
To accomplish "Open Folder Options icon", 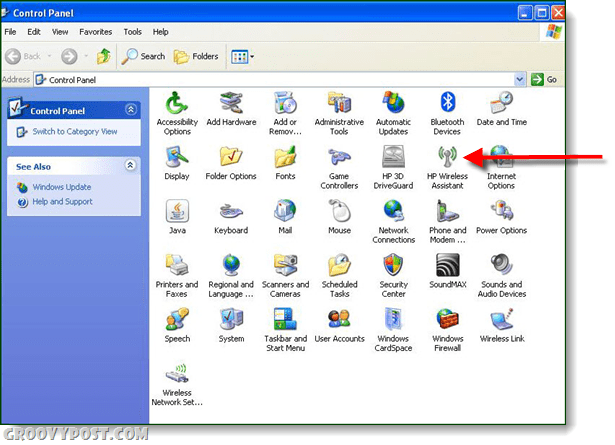I will 231,157.
